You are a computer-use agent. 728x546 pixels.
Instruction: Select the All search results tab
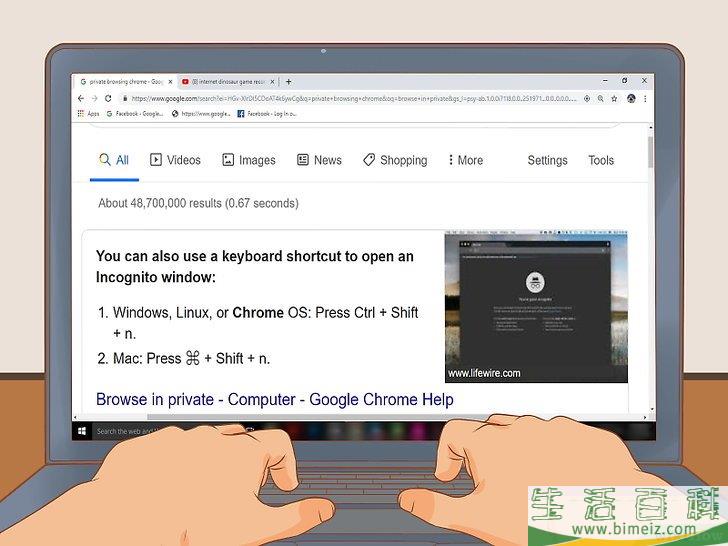pos(114,160)
